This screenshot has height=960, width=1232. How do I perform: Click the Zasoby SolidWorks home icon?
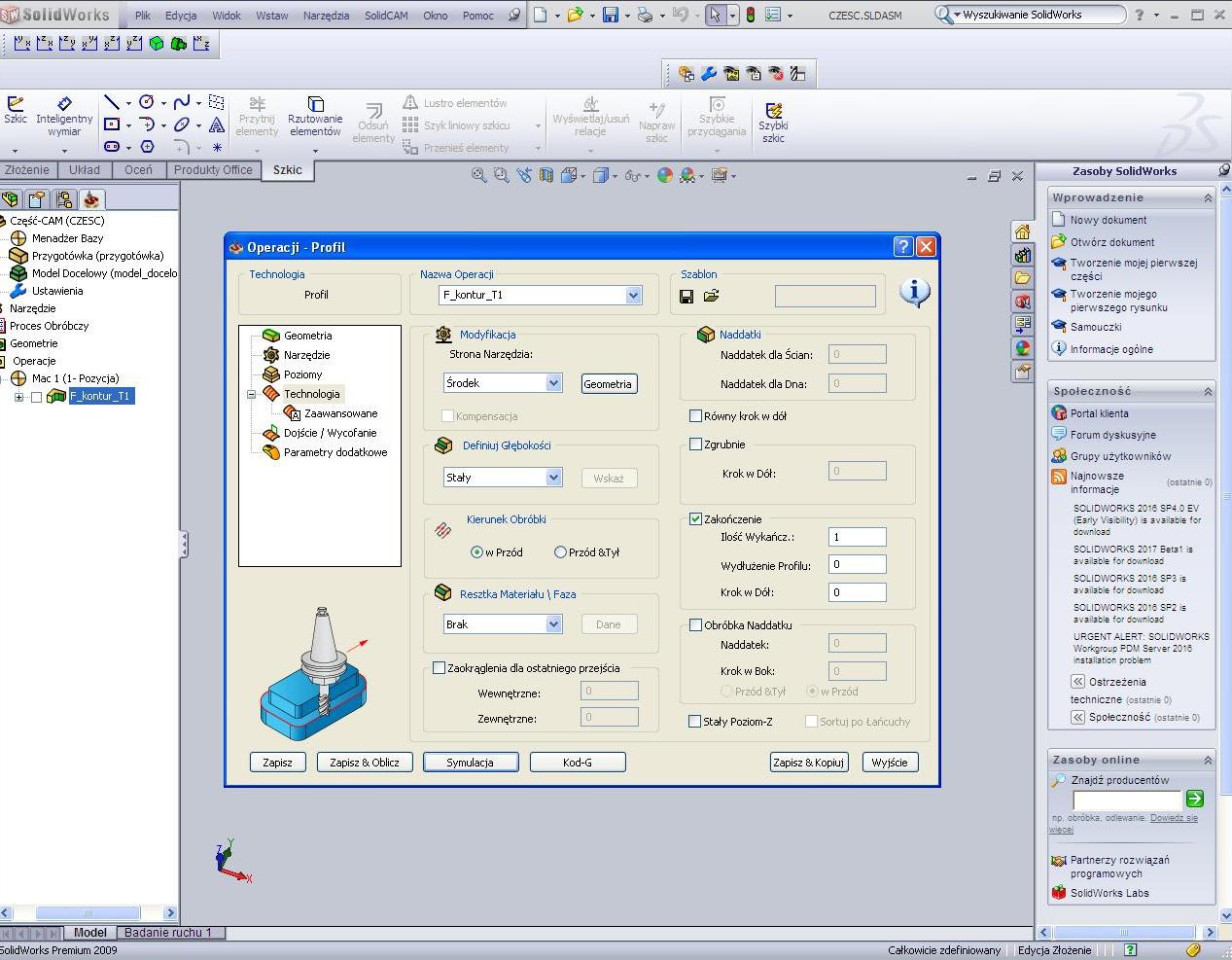coord(1022,231)
